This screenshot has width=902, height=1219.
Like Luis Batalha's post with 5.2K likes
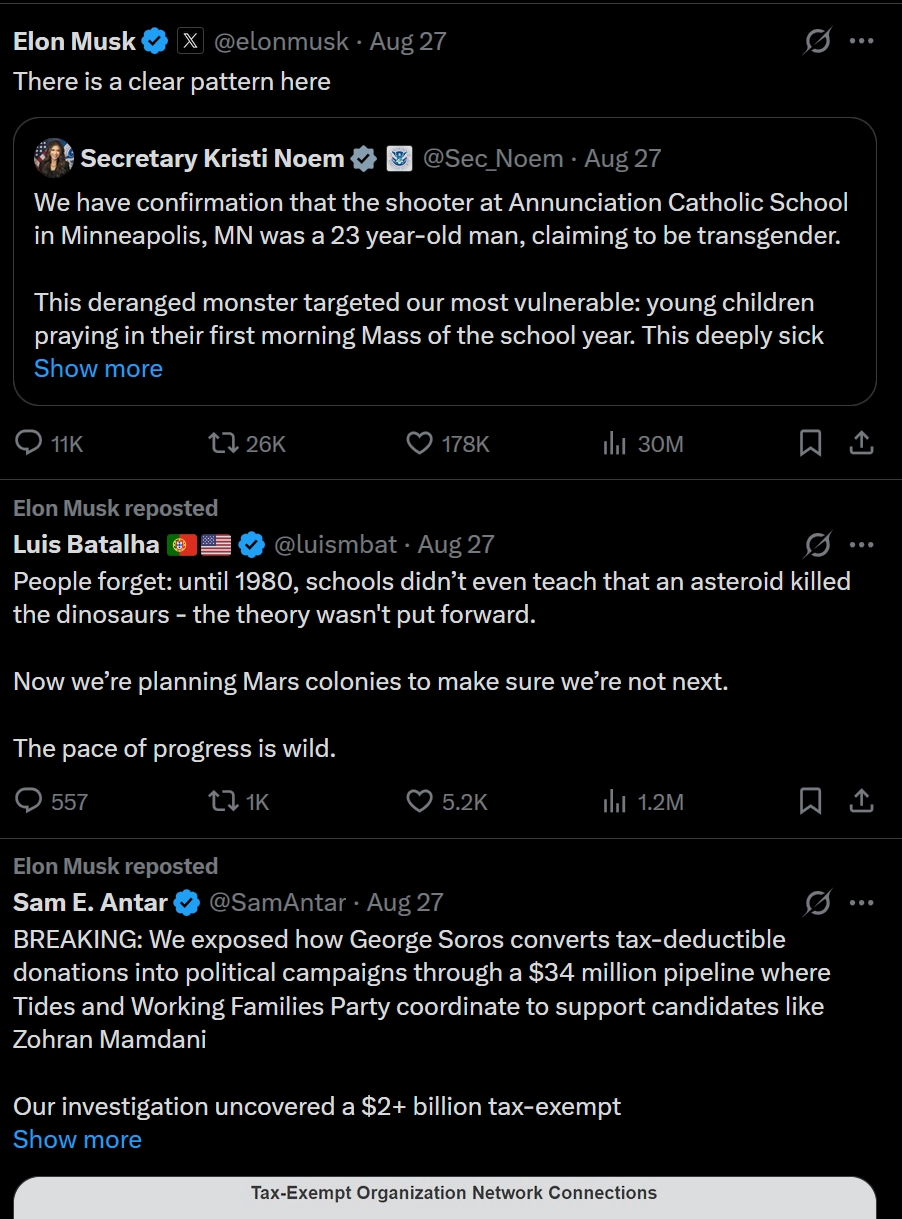[x=420, y=801]
